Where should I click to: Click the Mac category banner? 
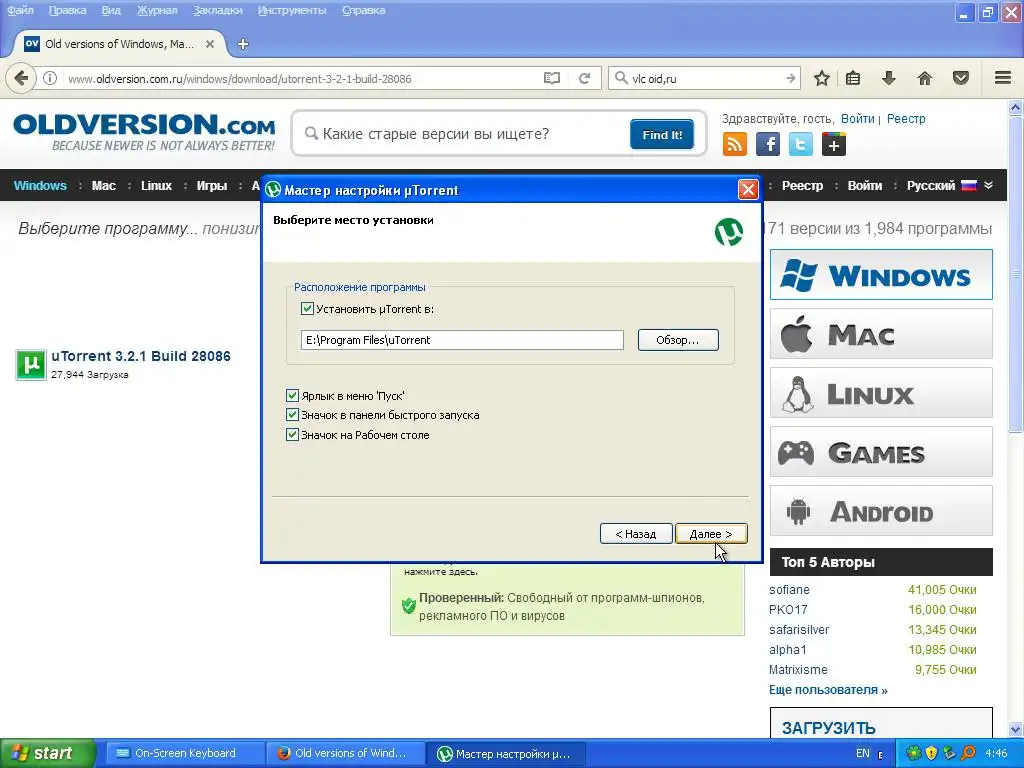881,334
